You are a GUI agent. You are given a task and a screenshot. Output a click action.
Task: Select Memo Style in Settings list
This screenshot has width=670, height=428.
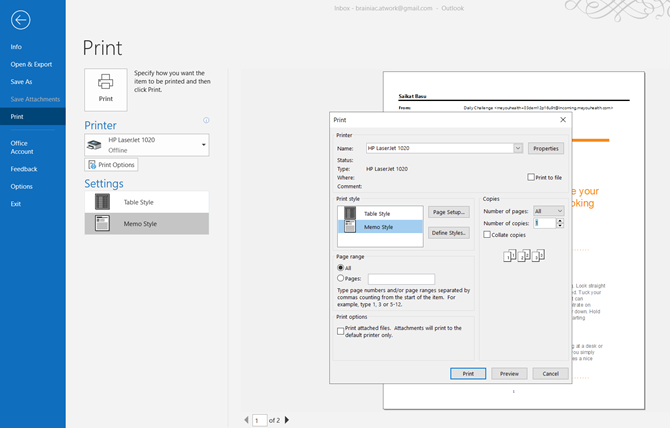[147, 223]
